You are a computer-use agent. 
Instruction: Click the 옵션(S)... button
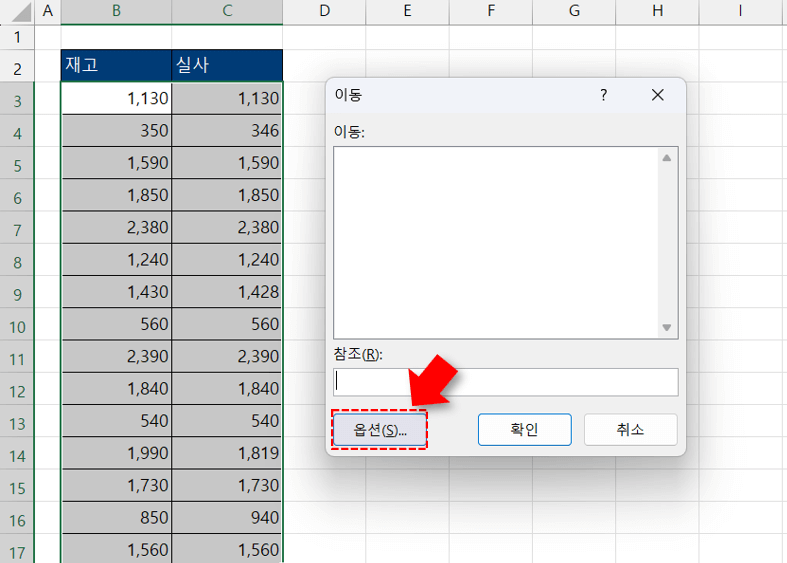point(379,430)
